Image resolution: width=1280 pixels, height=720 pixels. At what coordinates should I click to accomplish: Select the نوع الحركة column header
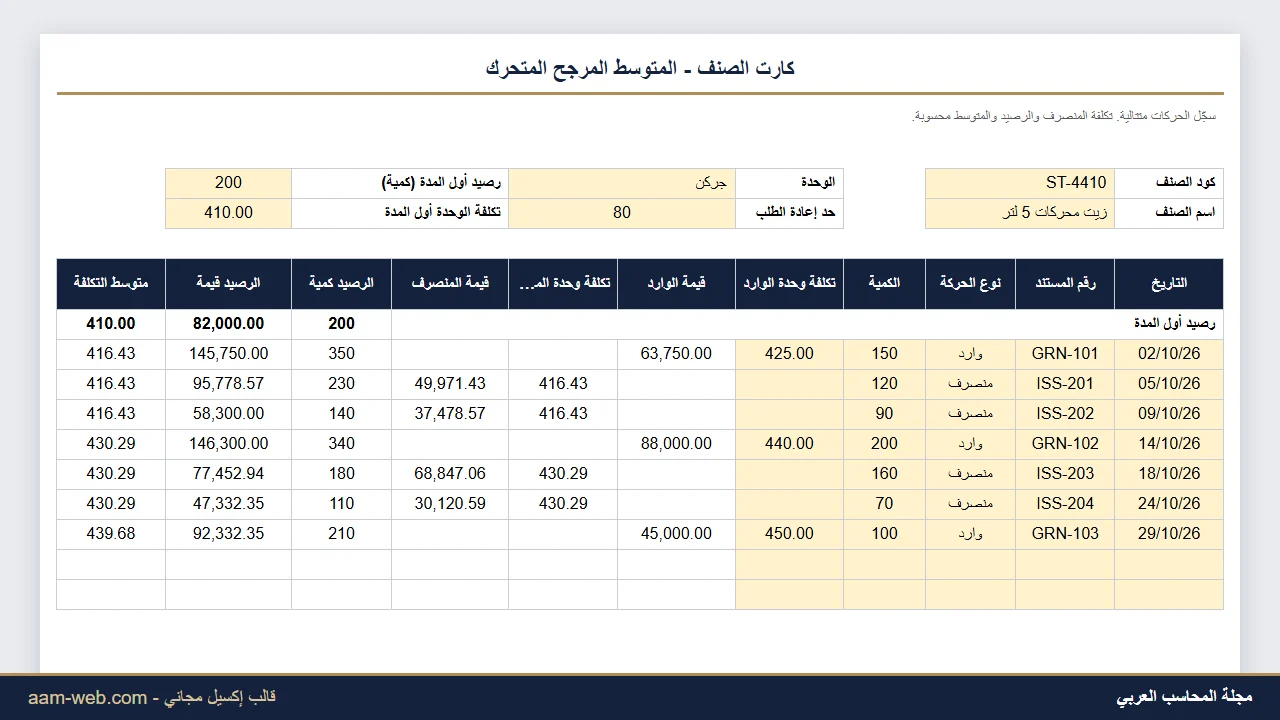click(x=970, y=284)
